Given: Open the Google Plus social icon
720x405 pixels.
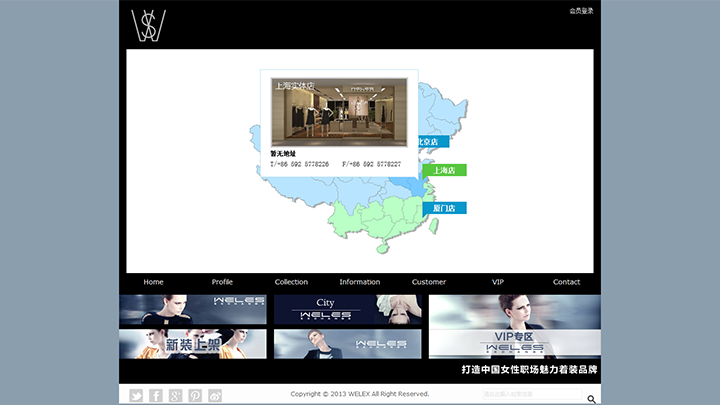Looking at the screenshot, I should point(175,396).
